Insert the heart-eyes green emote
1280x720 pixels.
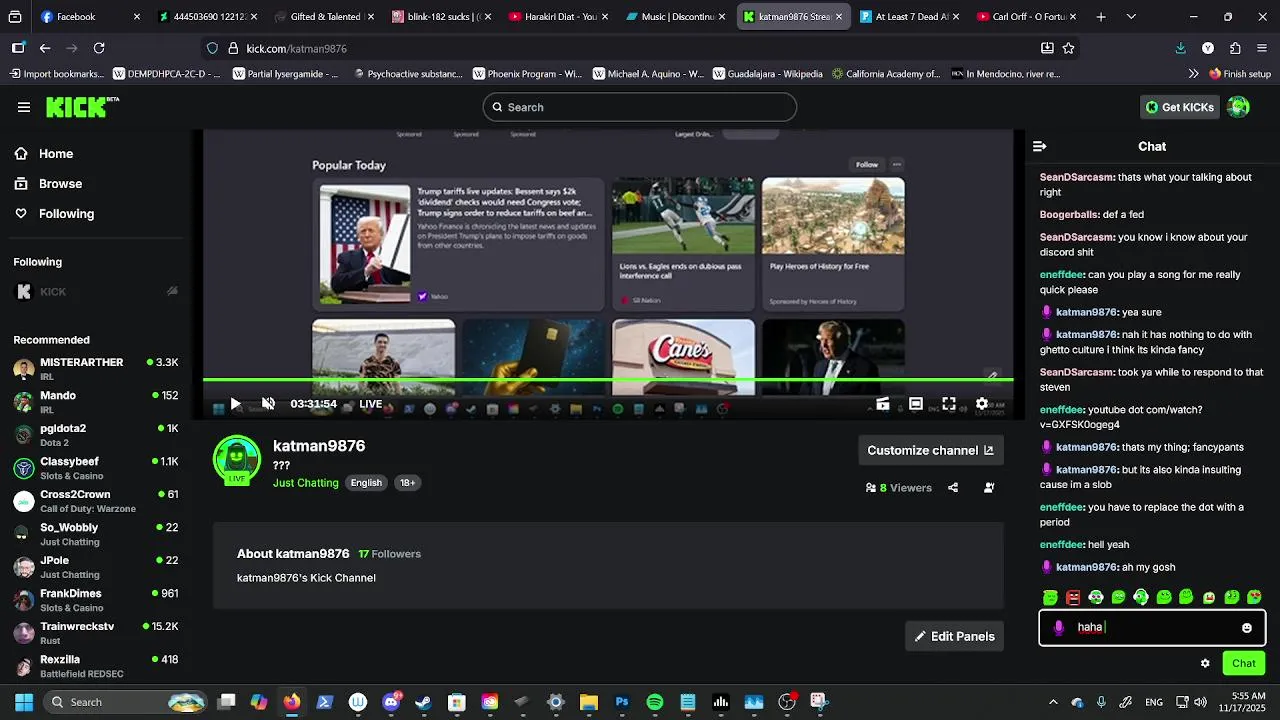point(1254,597)
